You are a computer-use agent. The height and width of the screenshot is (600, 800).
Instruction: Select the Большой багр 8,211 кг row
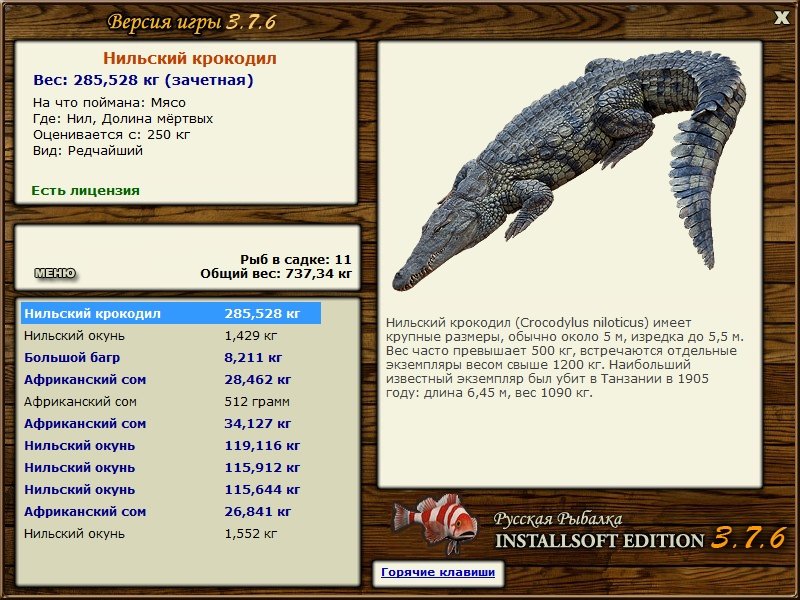pyautogui.click(x=171, y=358)
